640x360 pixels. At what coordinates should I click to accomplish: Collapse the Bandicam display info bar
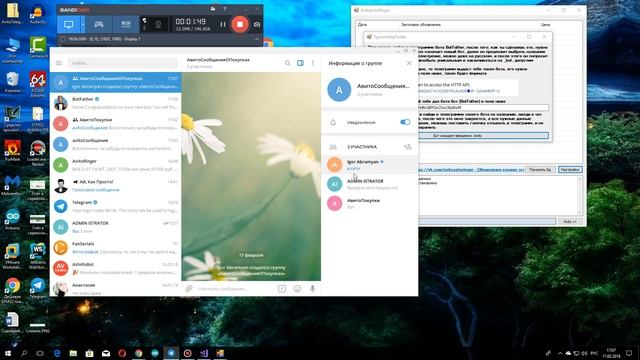(x=256, y=39)
